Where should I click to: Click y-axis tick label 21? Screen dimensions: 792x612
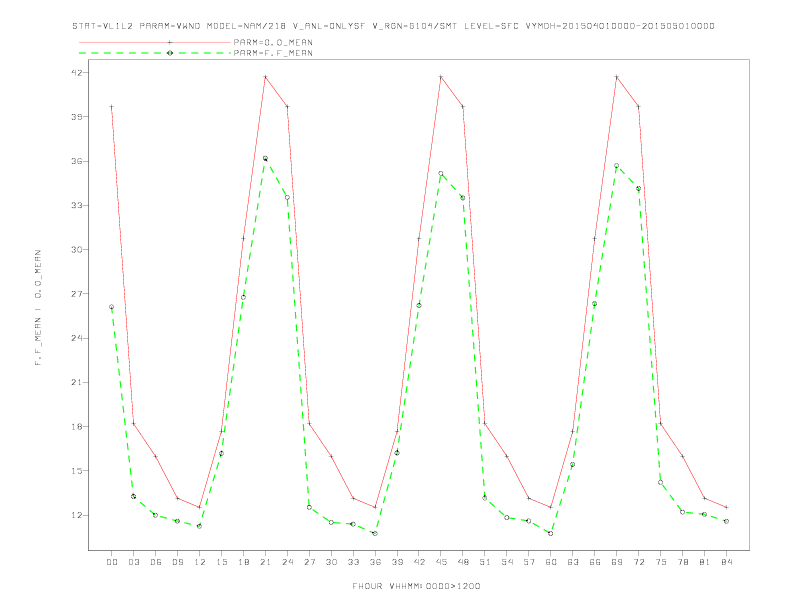click(77, 382)
